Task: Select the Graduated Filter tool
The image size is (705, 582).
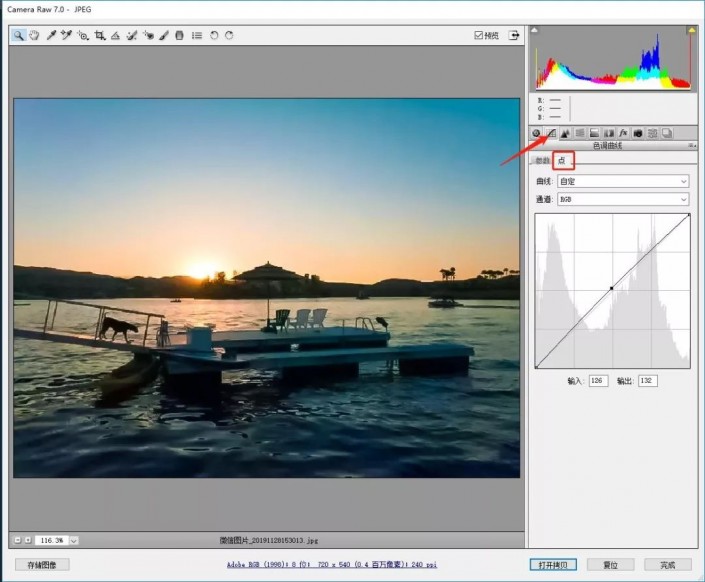Action: [x=179, y=35]
